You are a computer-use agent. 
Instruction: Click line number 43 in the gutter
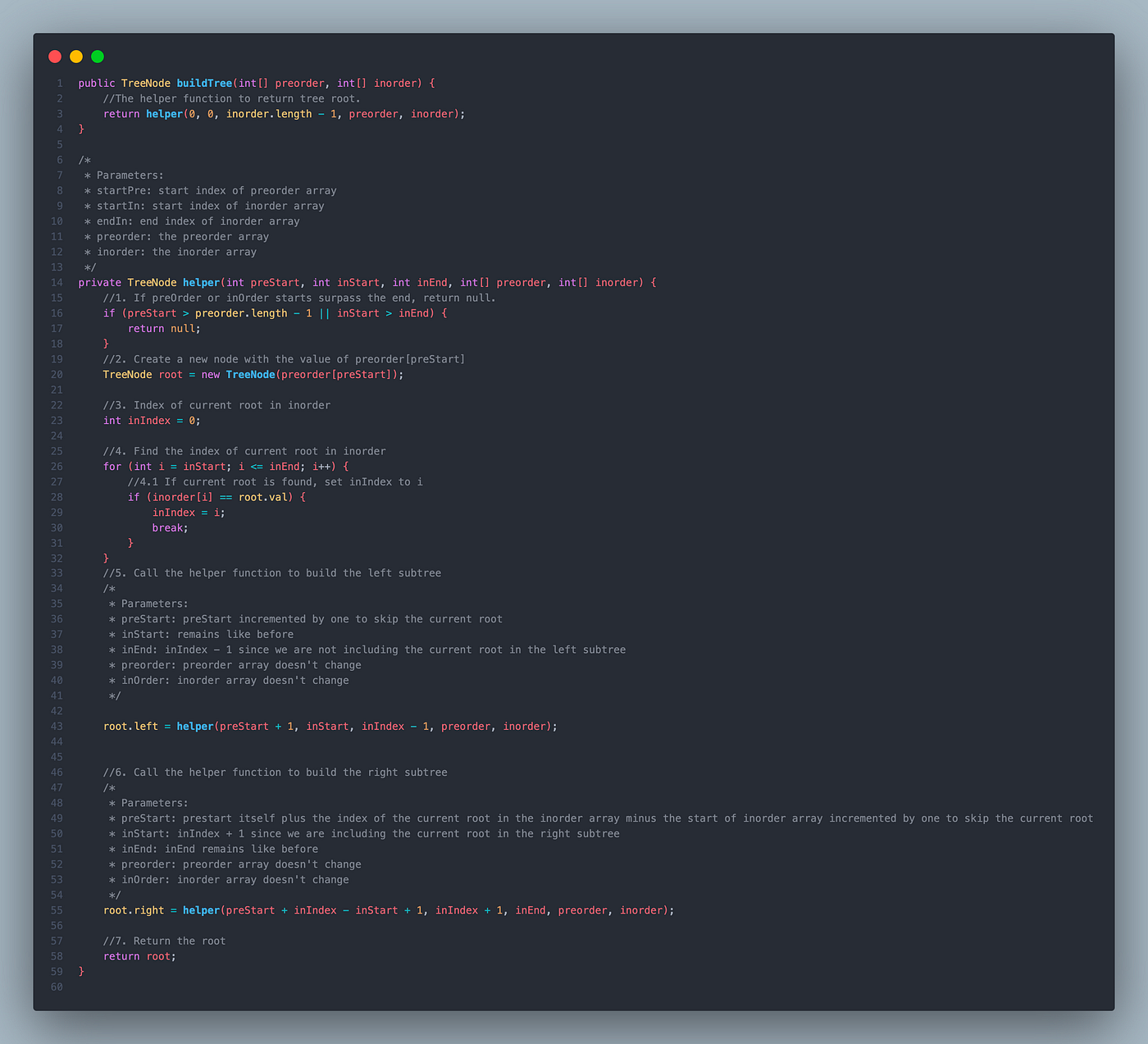(56, 727)
